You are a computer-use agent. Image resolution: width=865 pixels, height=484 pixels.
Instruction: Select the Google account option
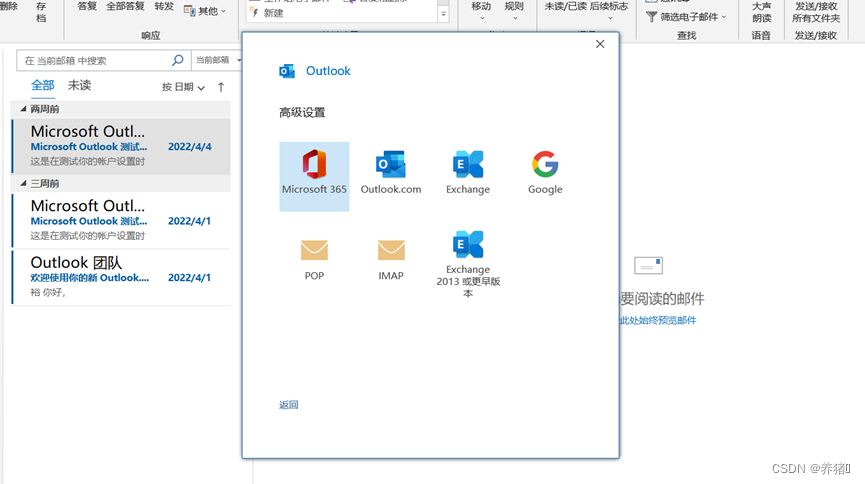pos(545,173)
